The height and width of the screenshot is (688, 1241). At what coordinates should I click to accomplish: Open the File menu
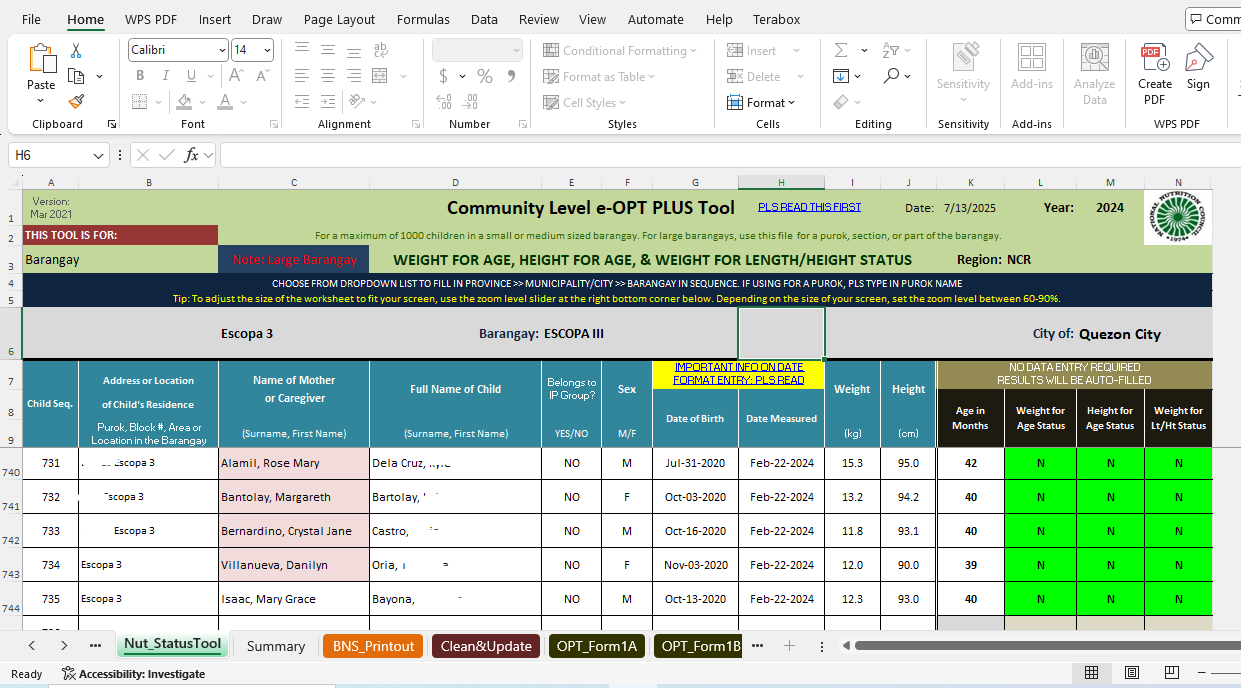pos(31,19)
